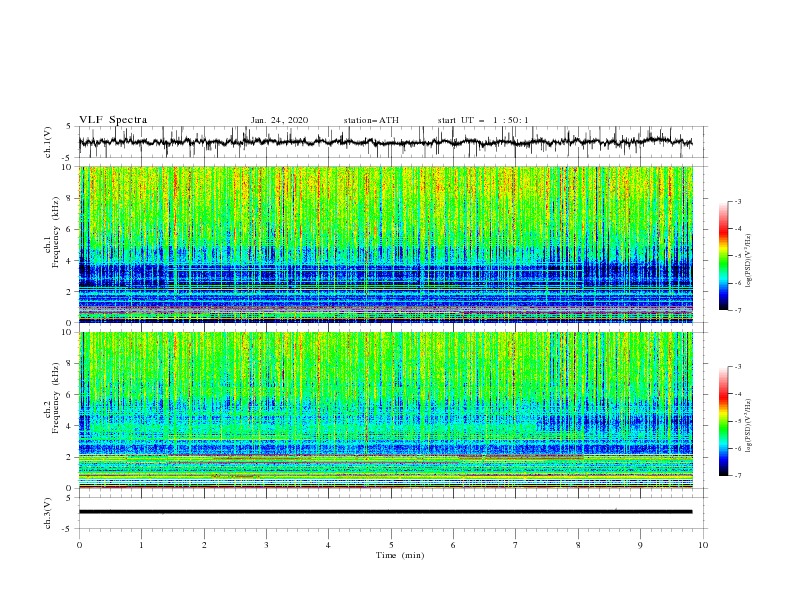Click the log(PSD) label beside ch.1 color bar
792x612 pixels.
[x=749, y=261]
